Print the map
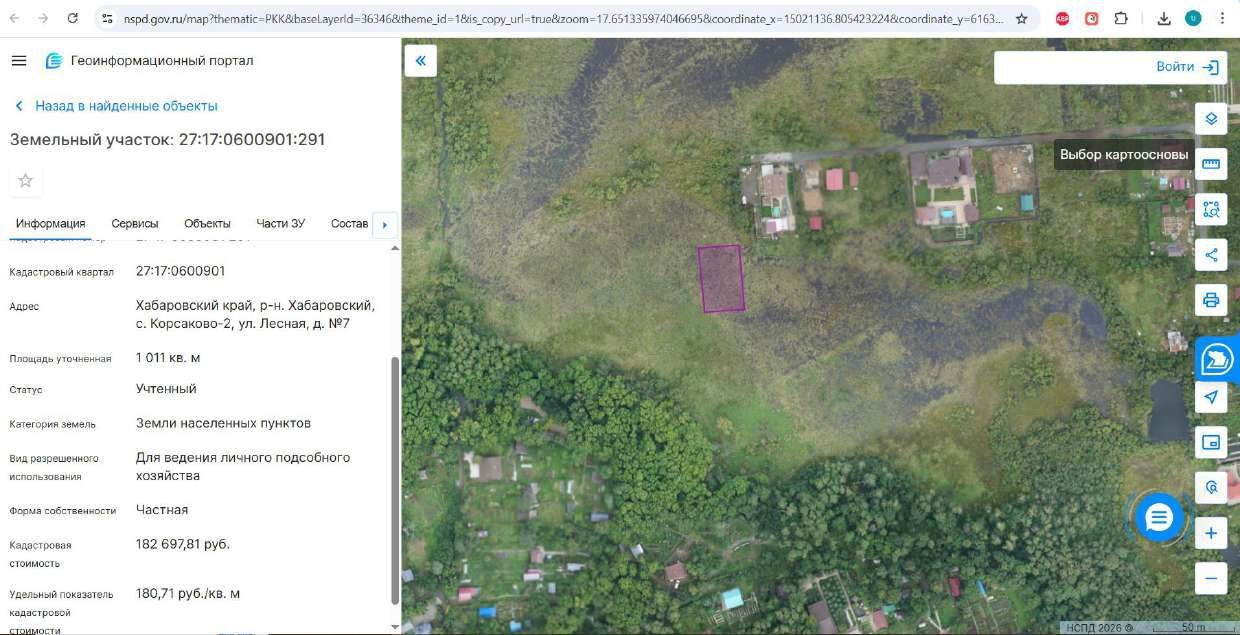This screenshot has width=1240, height=635. point(1211,299)
